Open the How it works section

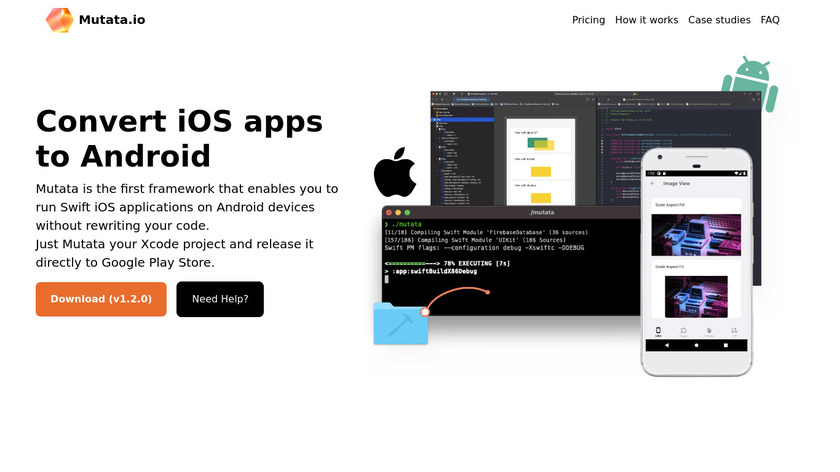pos(647,20)
